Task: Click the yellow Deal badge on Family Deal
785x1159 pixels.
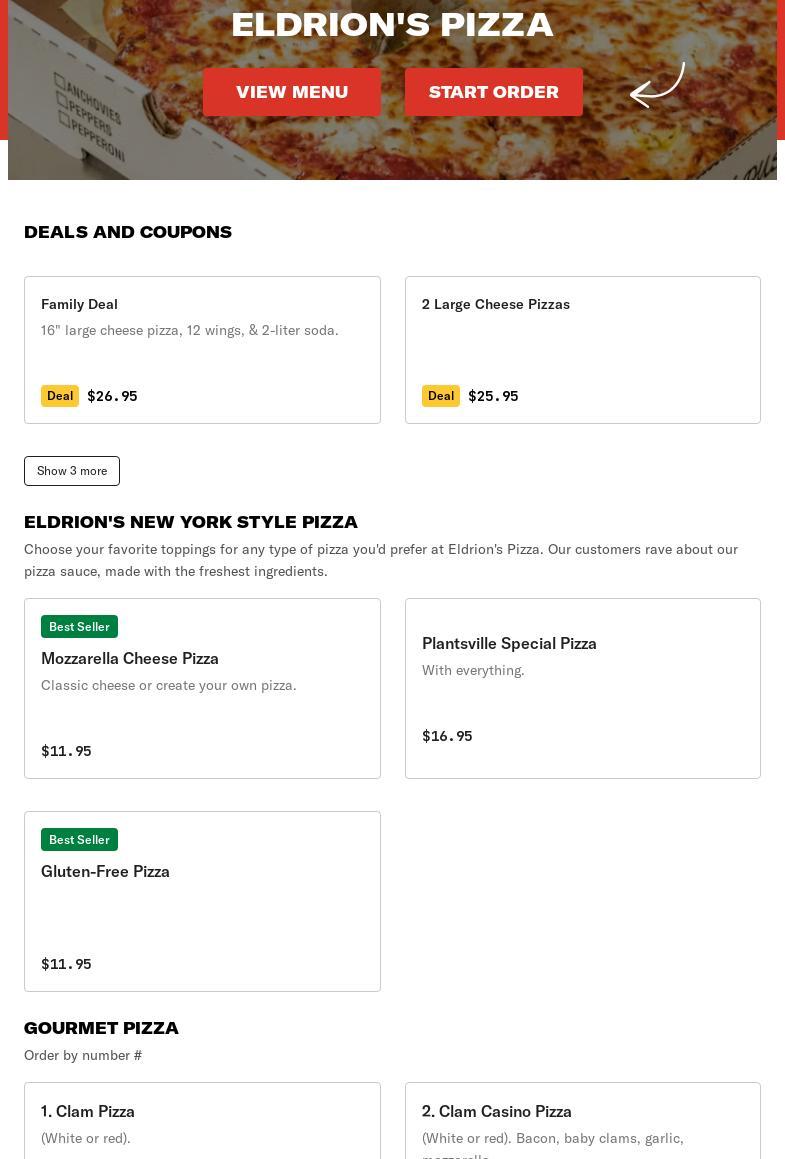Action: pyautogui.click(x=60, y=396)
